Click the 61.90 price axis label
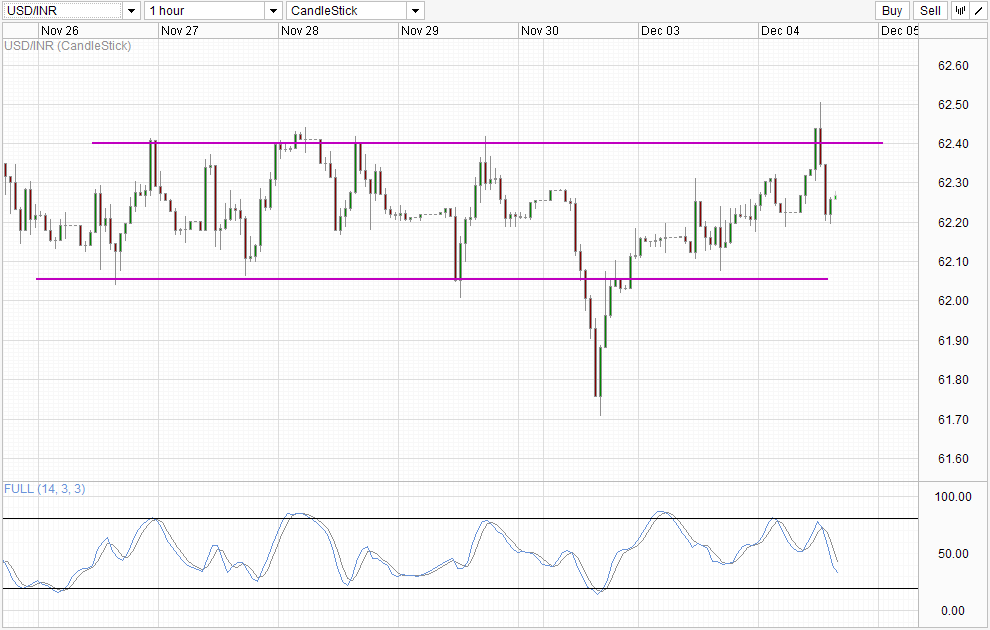Screen dimensions: 990x630 pyautogui.click(x=953, y=341)
